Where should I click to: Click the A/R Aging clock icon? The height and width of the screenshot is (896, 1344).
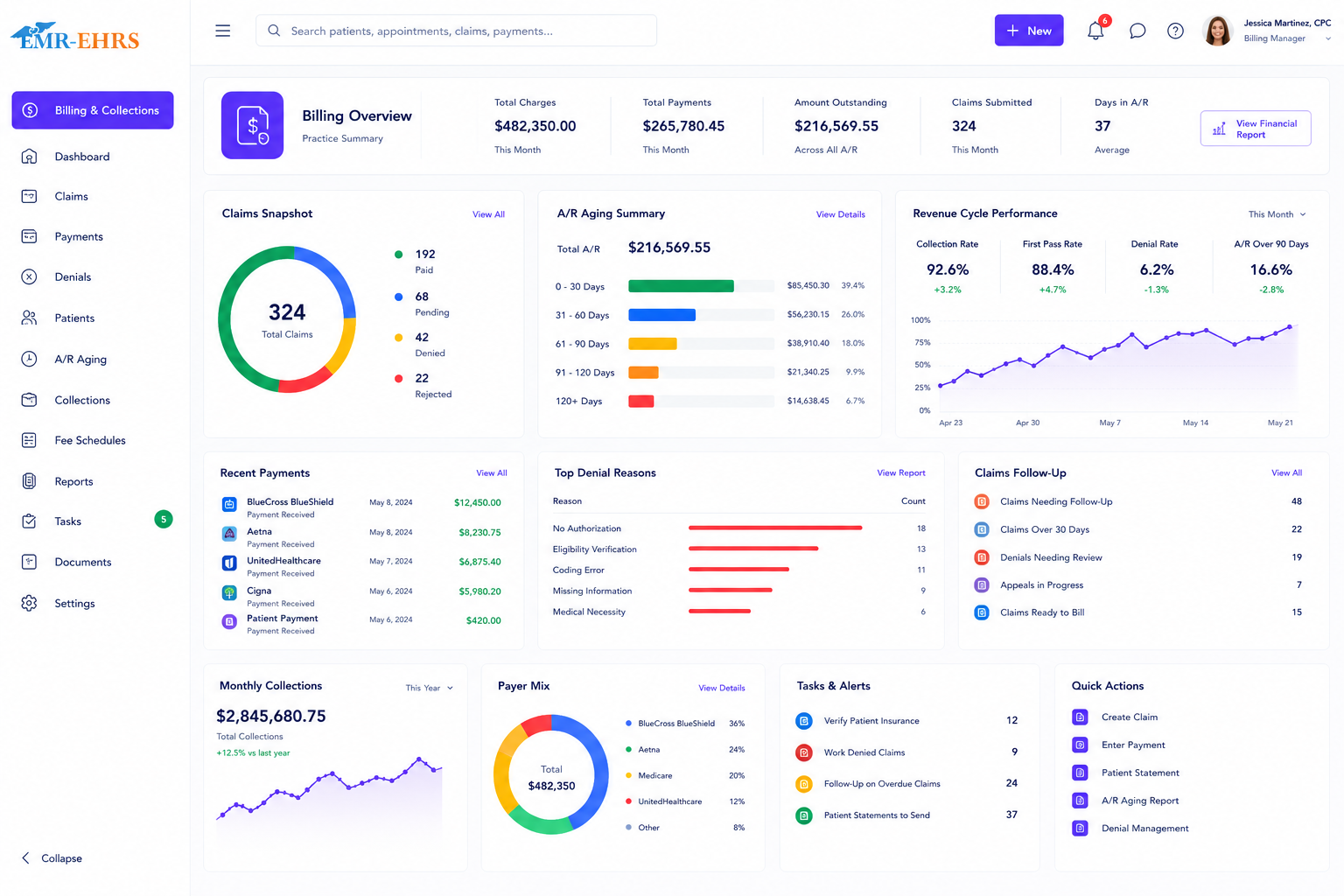(29, 359)
